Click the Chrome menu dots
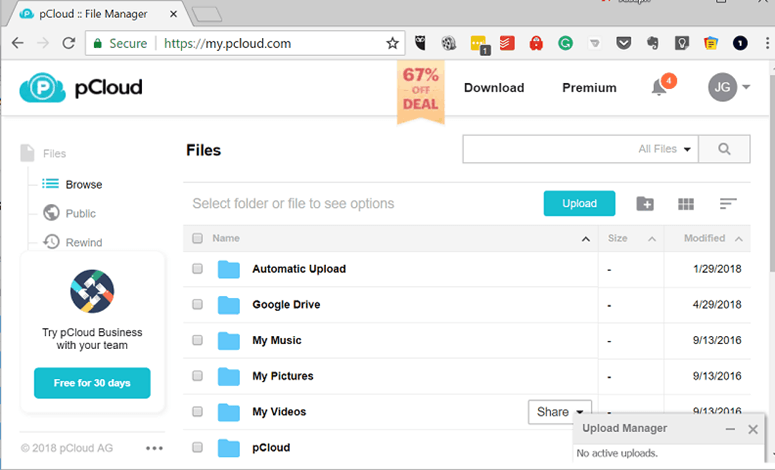Image resolution: width=775 pixels, height=470 pixels. point(767,43)
